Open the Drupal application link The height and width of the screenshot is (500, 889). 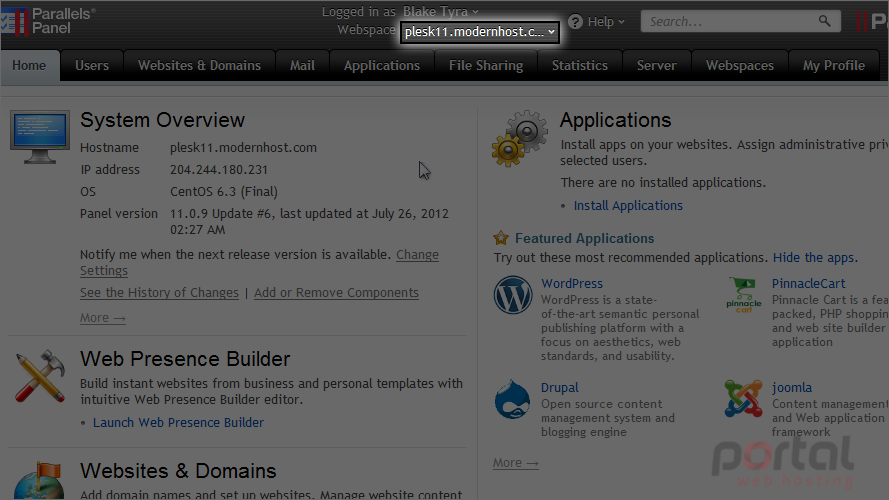560,388
